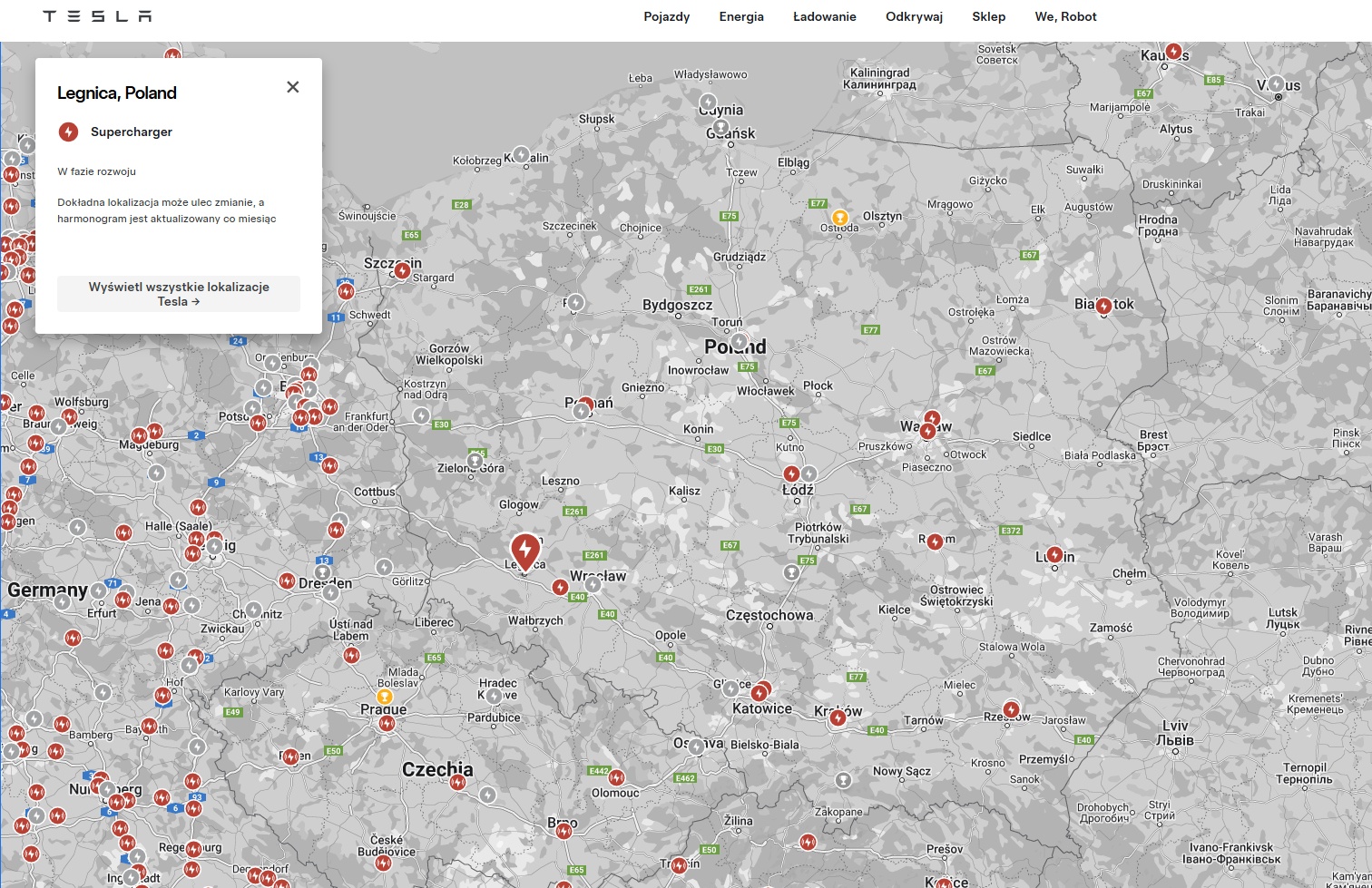The width and height of the screenshot is (1372, 888).
Task: Close the Legnica, Poland info card
Action: (292, 87)
